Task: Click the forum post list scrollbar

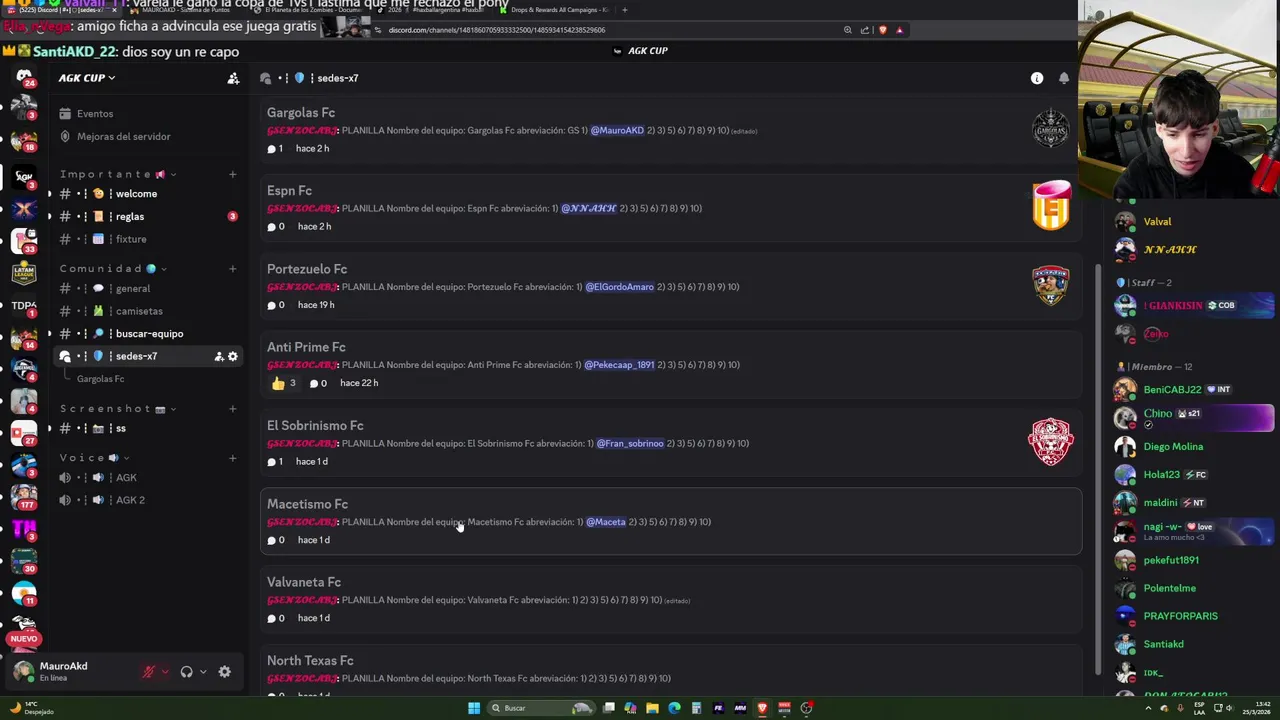Action: (1098, 470)
